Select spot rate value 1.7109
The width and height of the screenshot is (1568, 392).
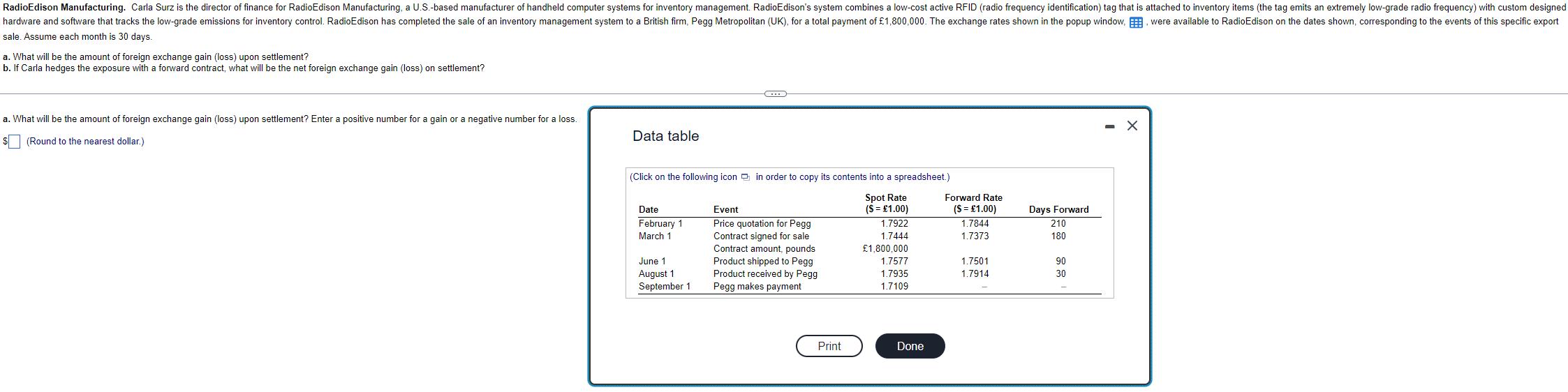coord(894,287)
